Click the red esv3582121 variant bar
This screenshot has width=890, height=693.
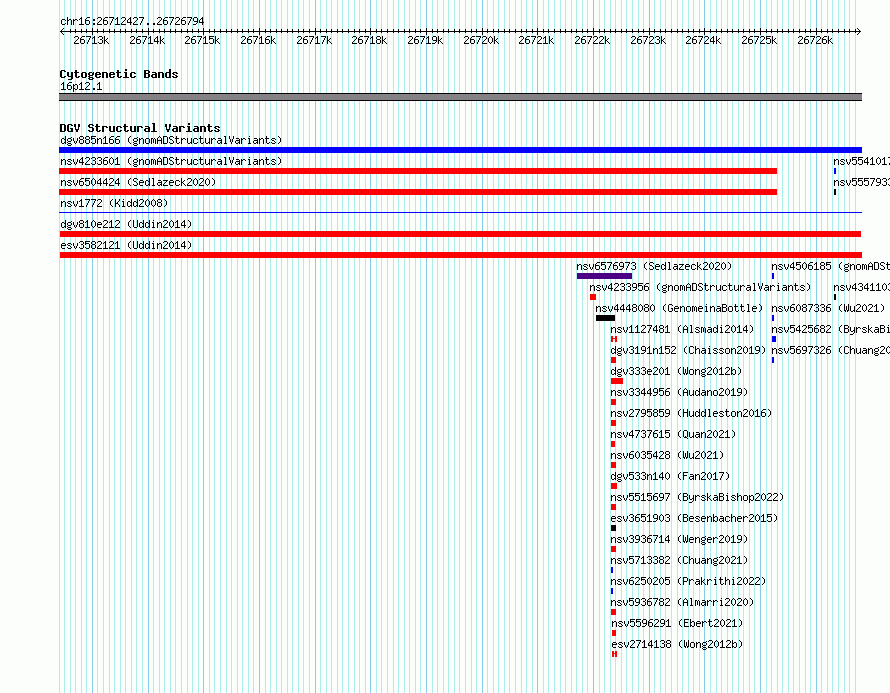point(460,255)
